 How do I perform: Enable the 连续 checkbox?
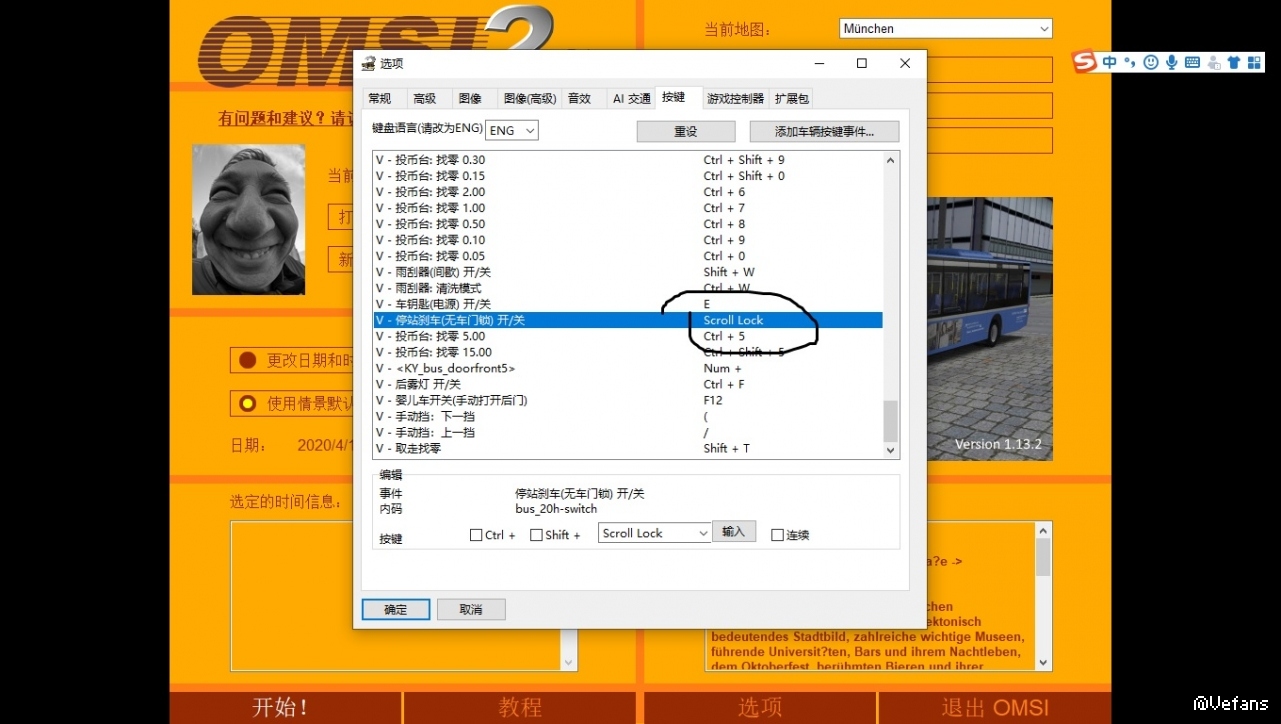(x=777, y=535)
